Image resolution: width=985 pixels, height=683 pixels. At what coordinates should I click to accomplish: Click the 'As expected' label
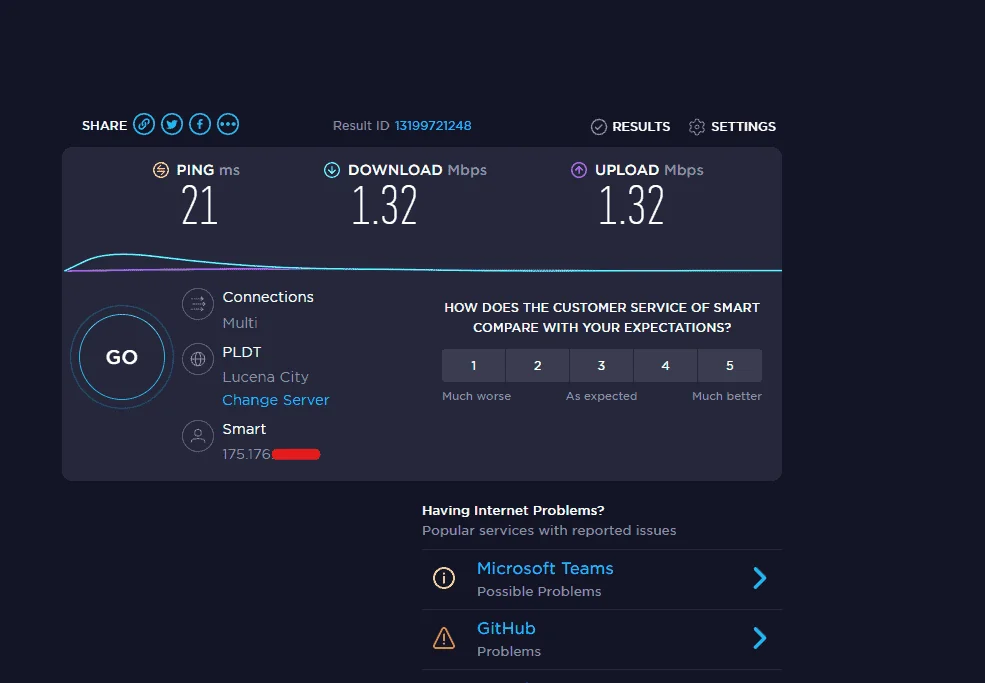click(601, 396)
